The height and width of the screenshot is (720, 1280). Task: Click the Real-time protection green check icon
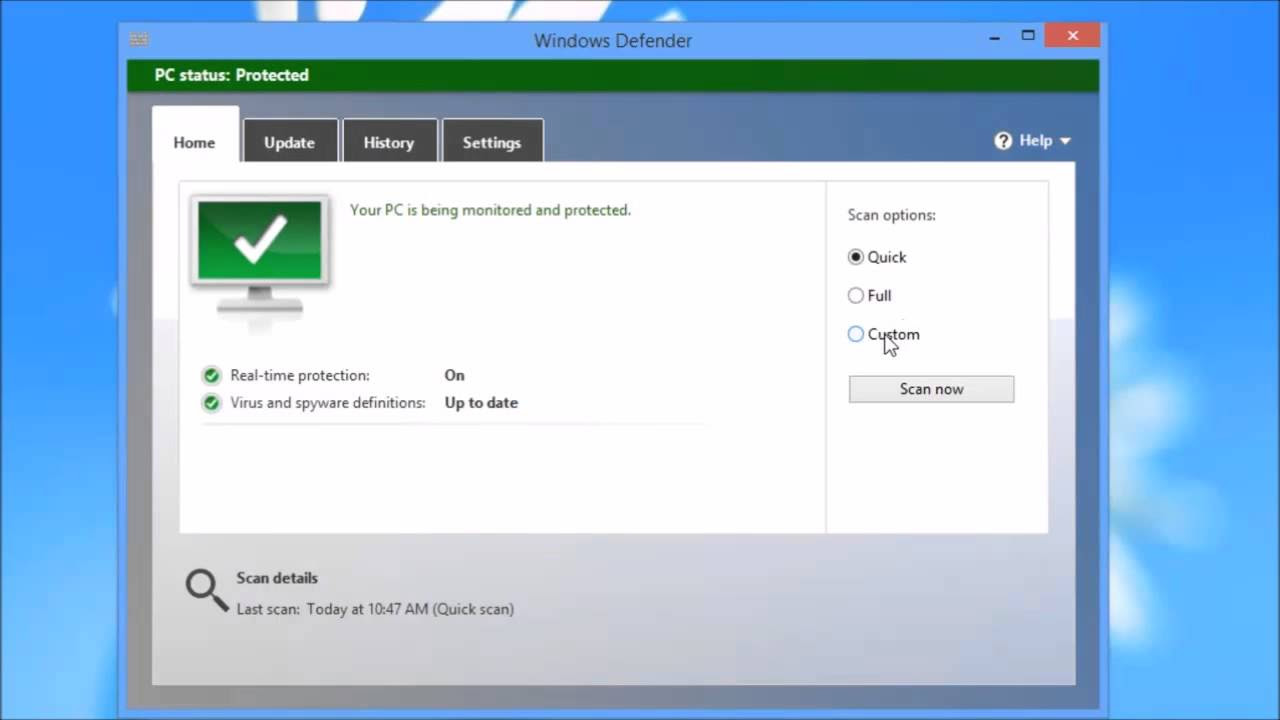click(x=211, y=376)
